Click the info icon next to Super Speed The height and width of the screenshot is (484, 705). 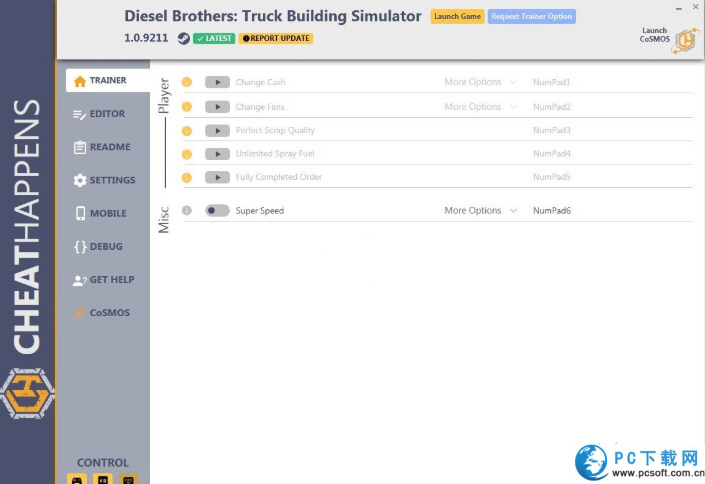(x=186, y=211)
